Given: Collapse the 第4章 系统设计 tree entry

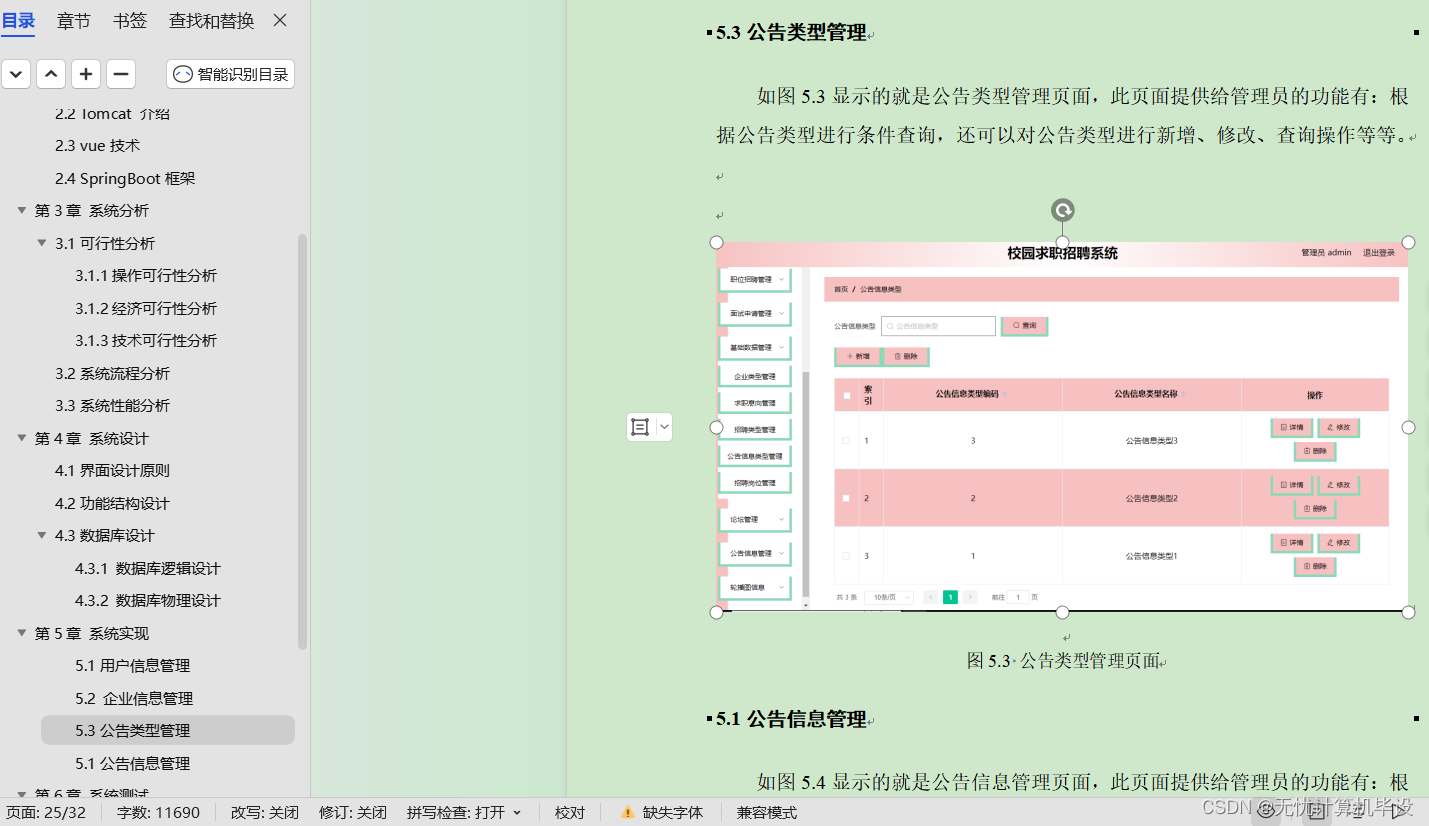Looking at the screenshot, I should coord(22,438).
